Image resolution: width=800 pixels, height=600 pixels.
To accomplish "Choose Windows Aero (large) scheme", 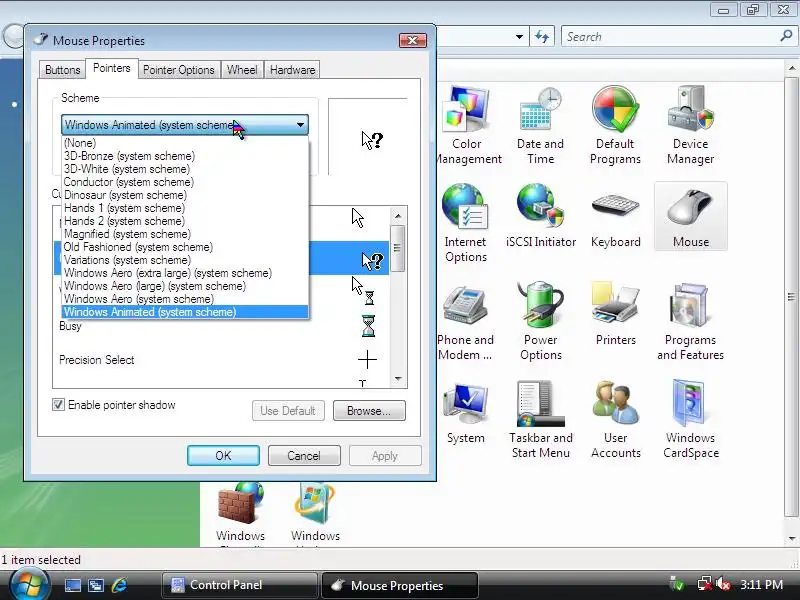I will click(x=185, y=286).
